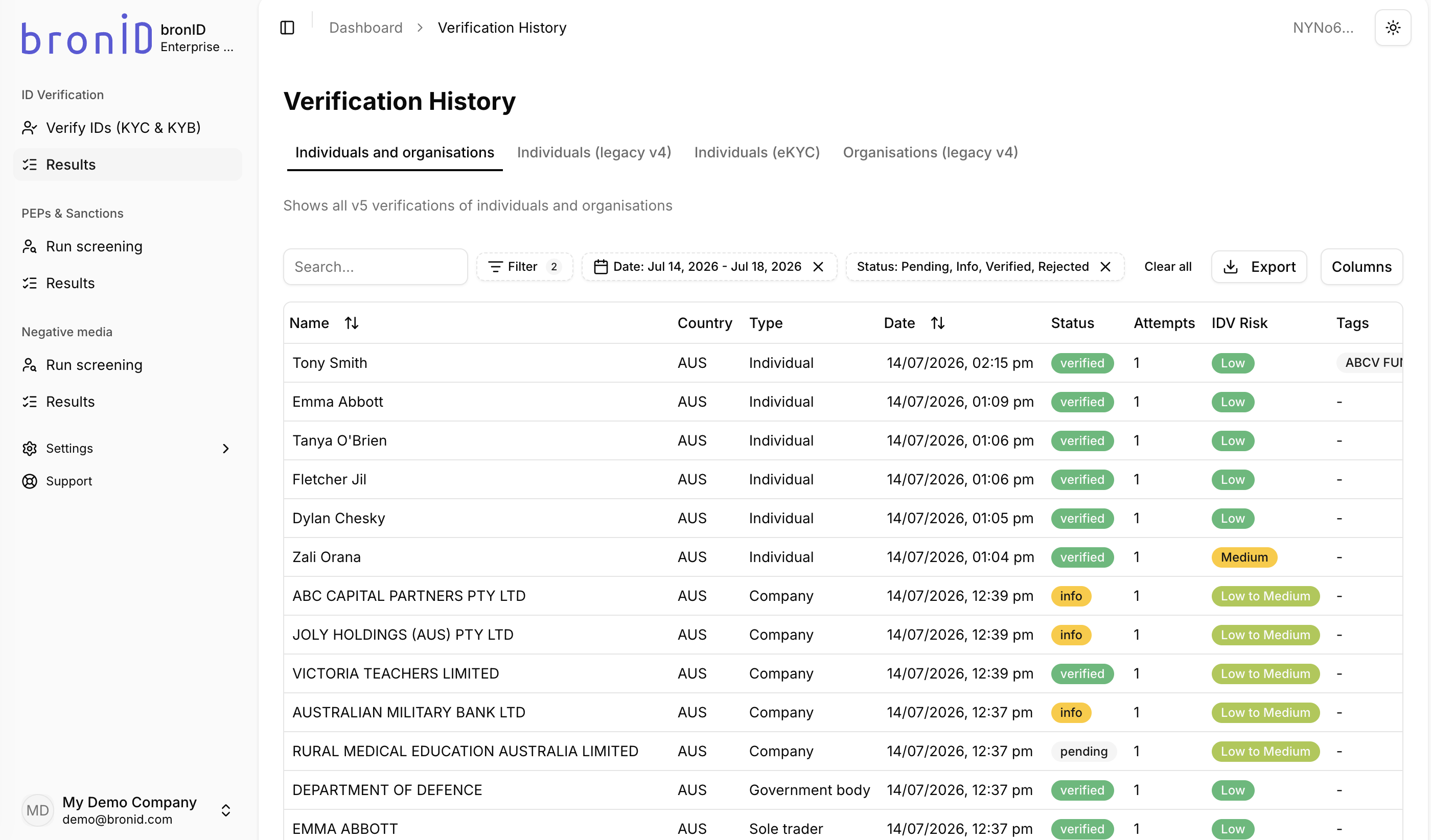
Task: Go to Dashboard breadcrumb
Action: click(366, 27)
